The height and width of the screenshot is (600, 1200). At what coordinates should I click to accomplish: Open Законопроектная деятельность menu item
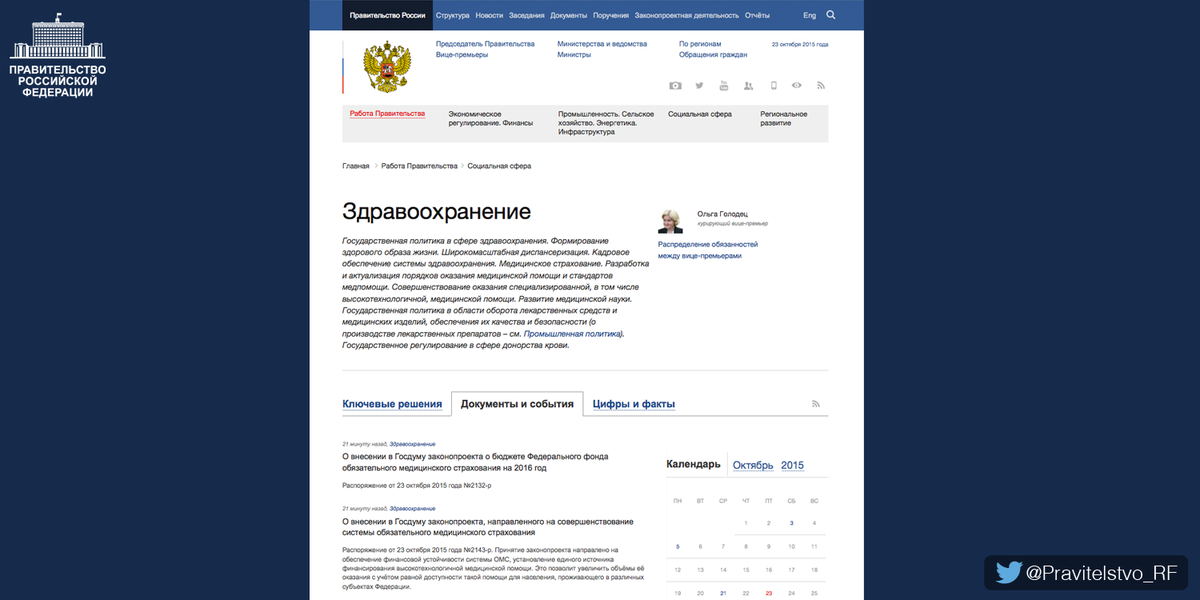[687, 15]
